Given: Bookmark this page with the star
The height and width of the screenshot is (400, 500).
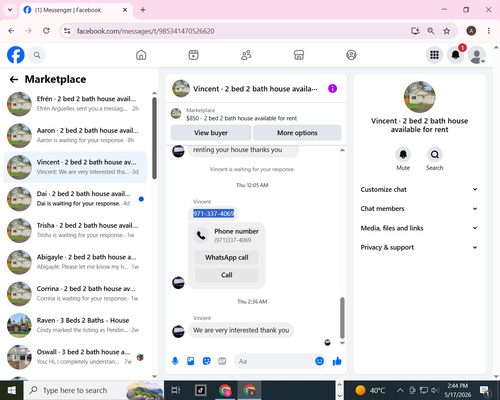Looking at the screenshot, I should 447,31.
